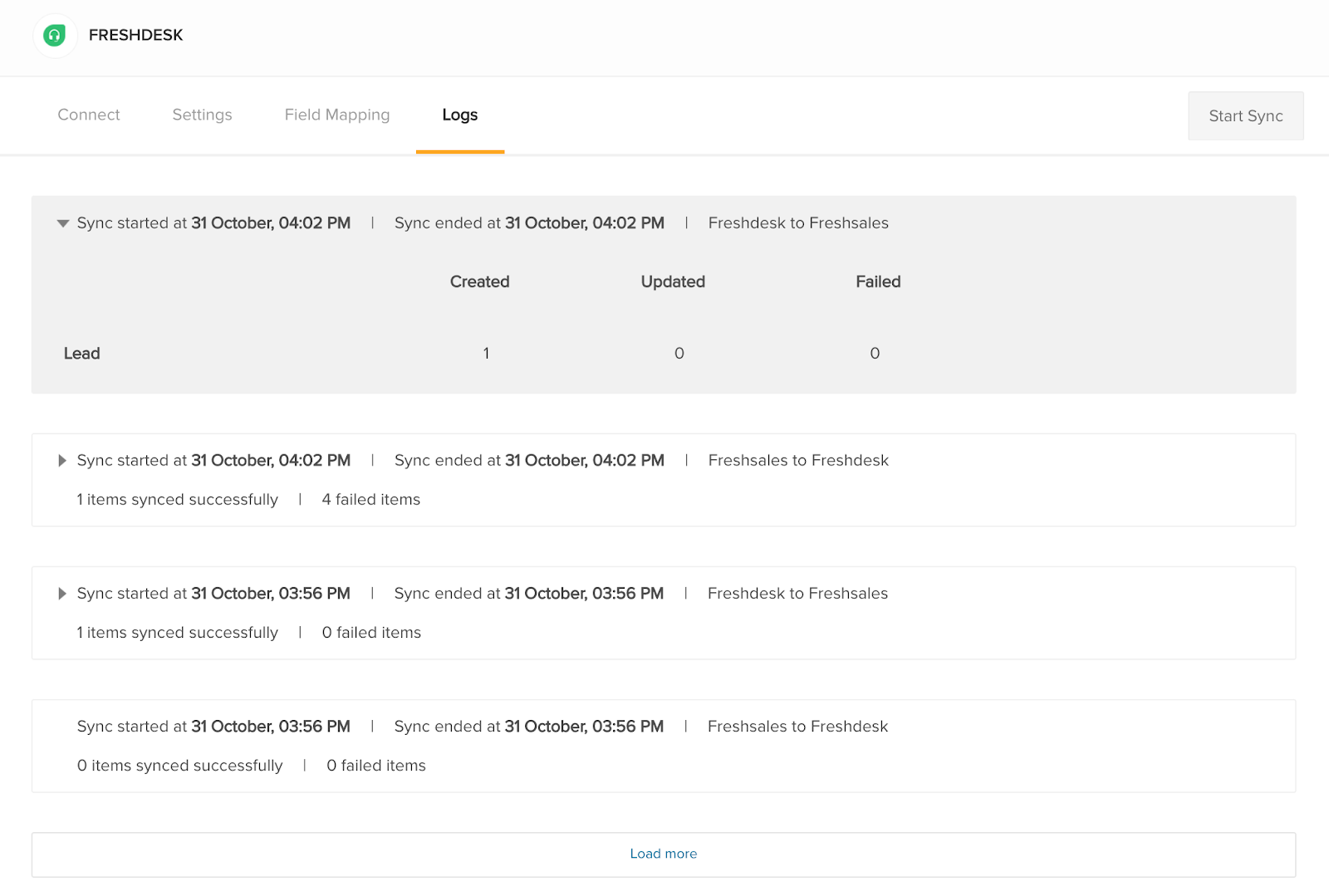This screenshot has width=1329, height=896.
Task: Click the Lead created count of 1
Action: (486, 354)
